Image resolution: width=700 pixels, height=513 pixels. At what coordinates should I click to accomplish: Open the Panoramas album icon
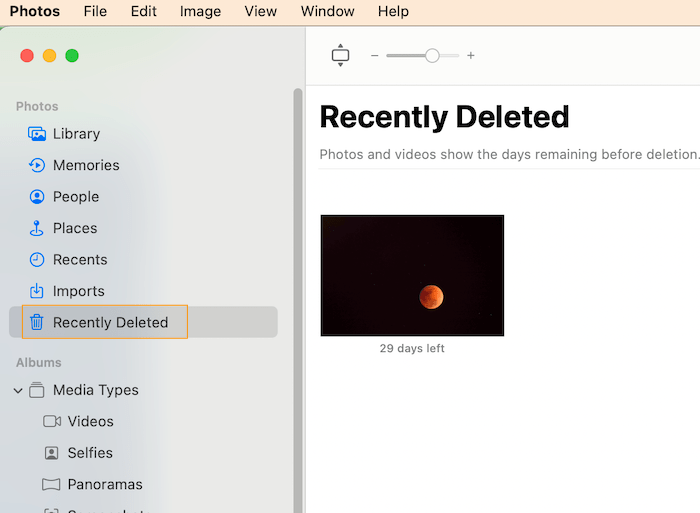pyautogui.click(x=52, y=485)
